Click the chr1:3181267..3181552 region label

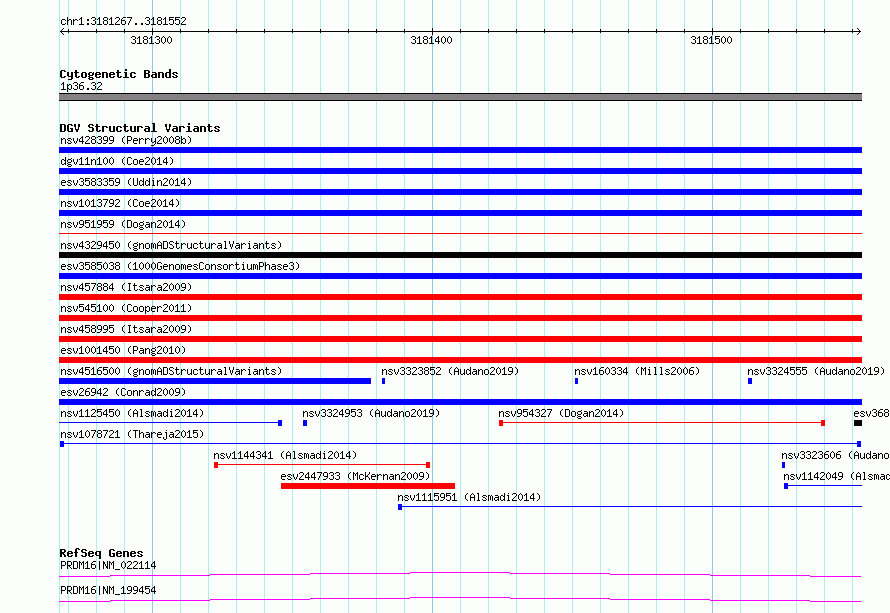[x=123, y=21]
